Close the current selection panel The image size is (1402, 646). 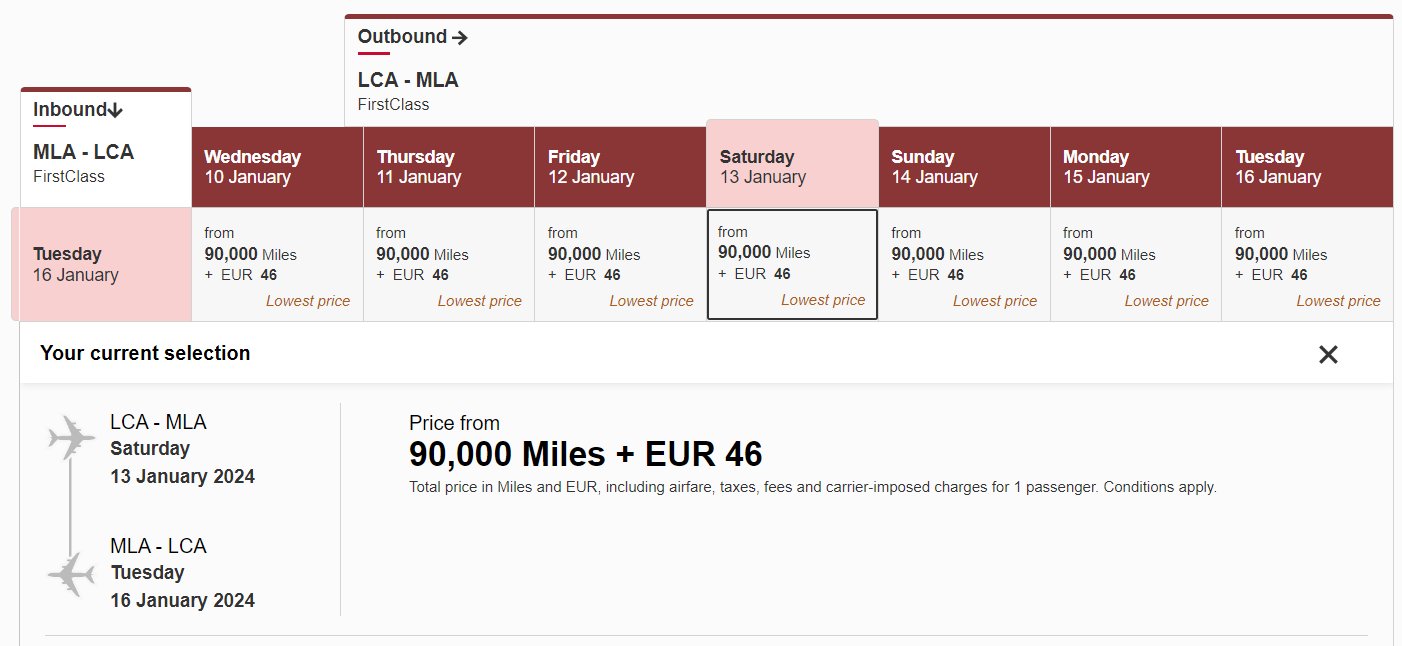tap(1328, 354)
